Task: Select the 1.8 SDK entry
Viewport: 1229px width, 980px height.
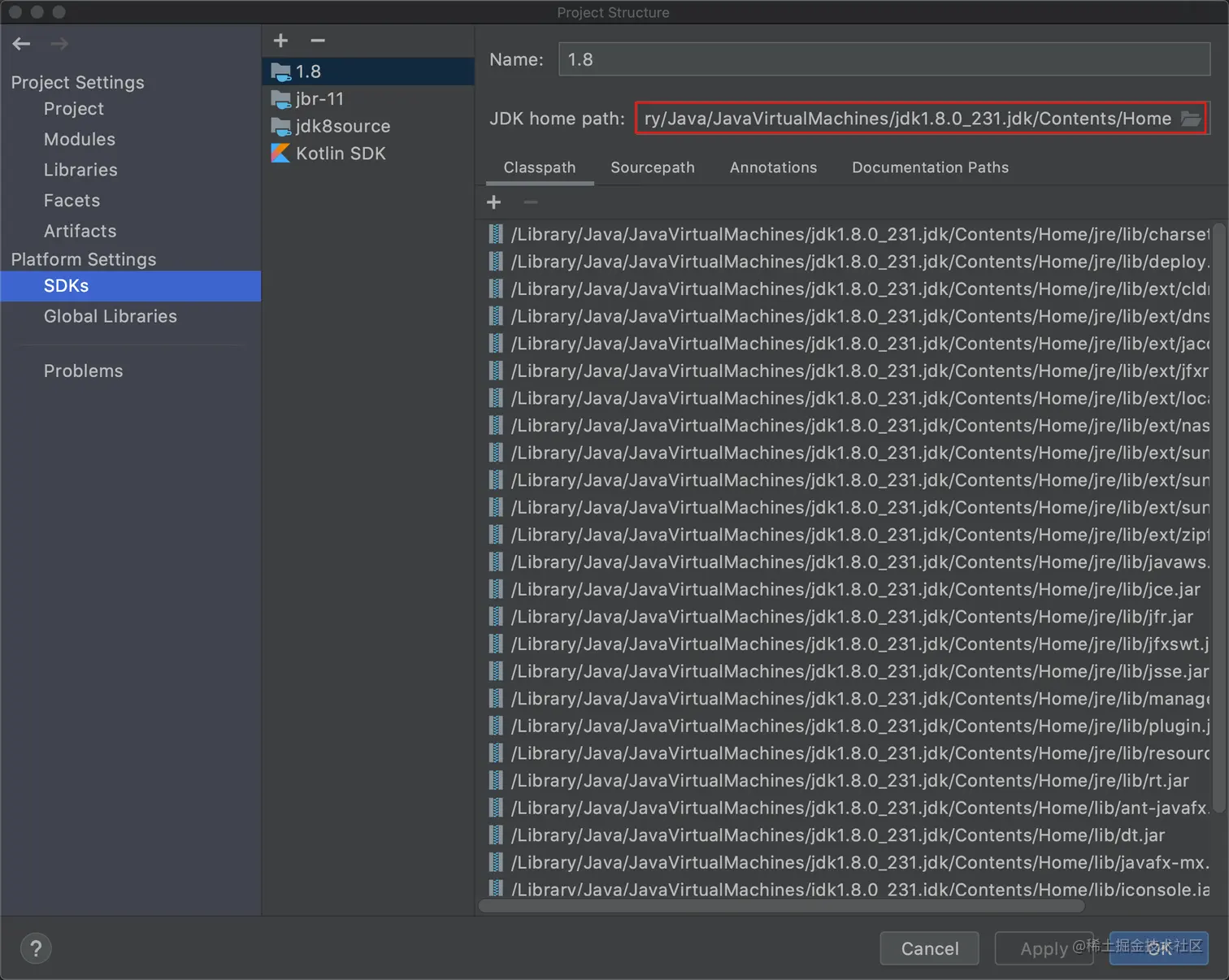Action: (x=368, y=72)
